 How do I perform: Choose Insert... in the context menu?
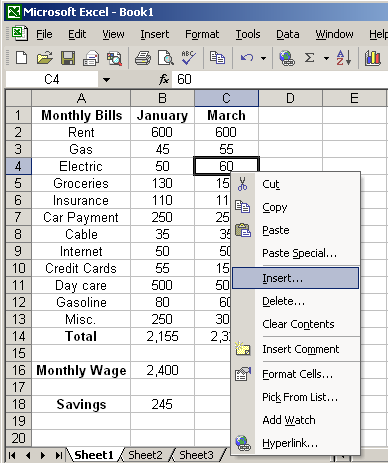[295, 278]
